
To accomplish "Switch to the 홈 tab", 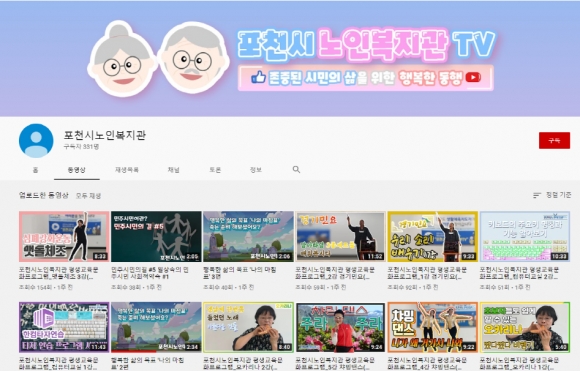I will (36, 170).
